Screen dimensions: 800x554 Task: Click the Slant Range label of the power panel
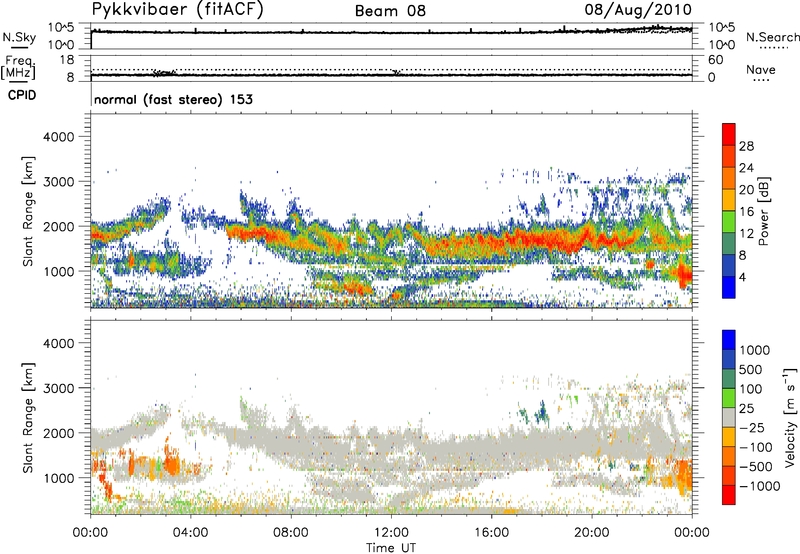click(28, 211)
